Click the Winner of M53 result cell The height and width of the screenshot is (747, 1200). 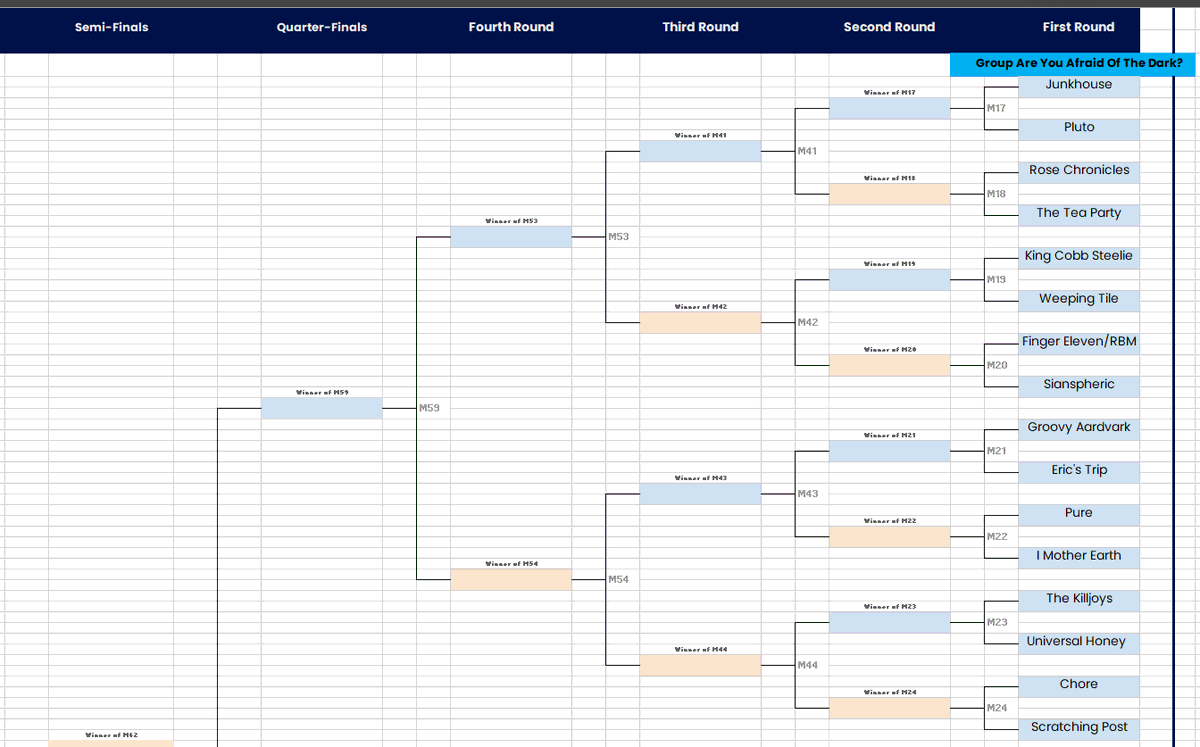(511, 237)
